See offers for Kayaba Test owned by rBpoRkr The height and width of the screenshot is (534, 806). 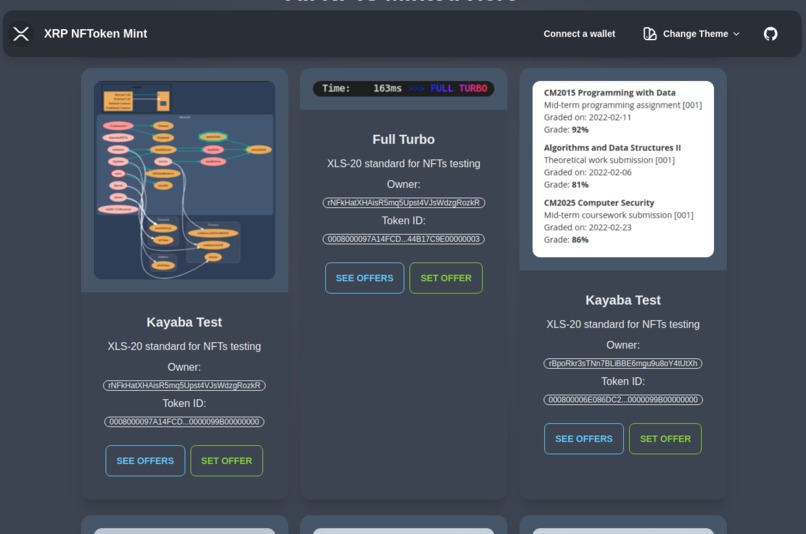pyautogui.click(x=584, y=439)
